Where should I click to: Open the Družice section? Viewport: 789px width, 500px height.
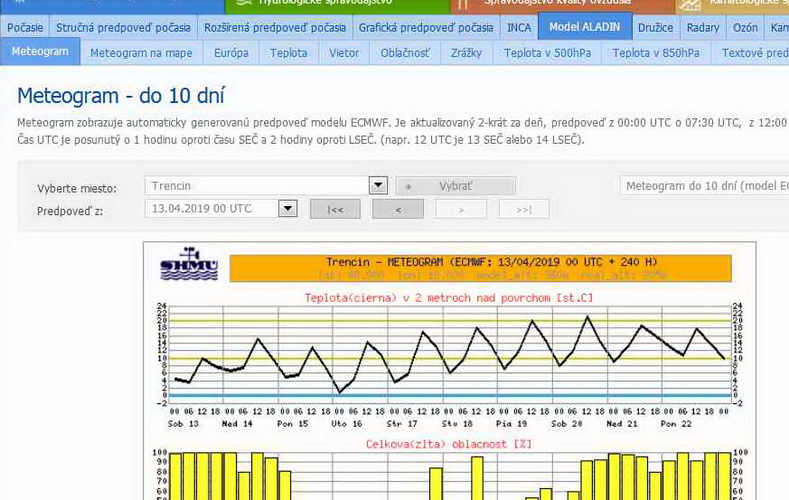coord(655,27)
